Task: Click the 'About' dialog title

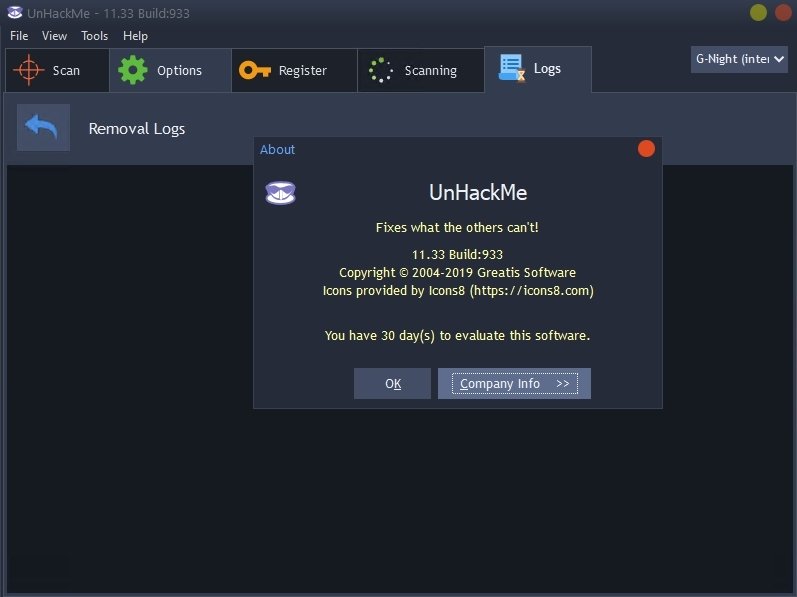Action: (277, 149)
